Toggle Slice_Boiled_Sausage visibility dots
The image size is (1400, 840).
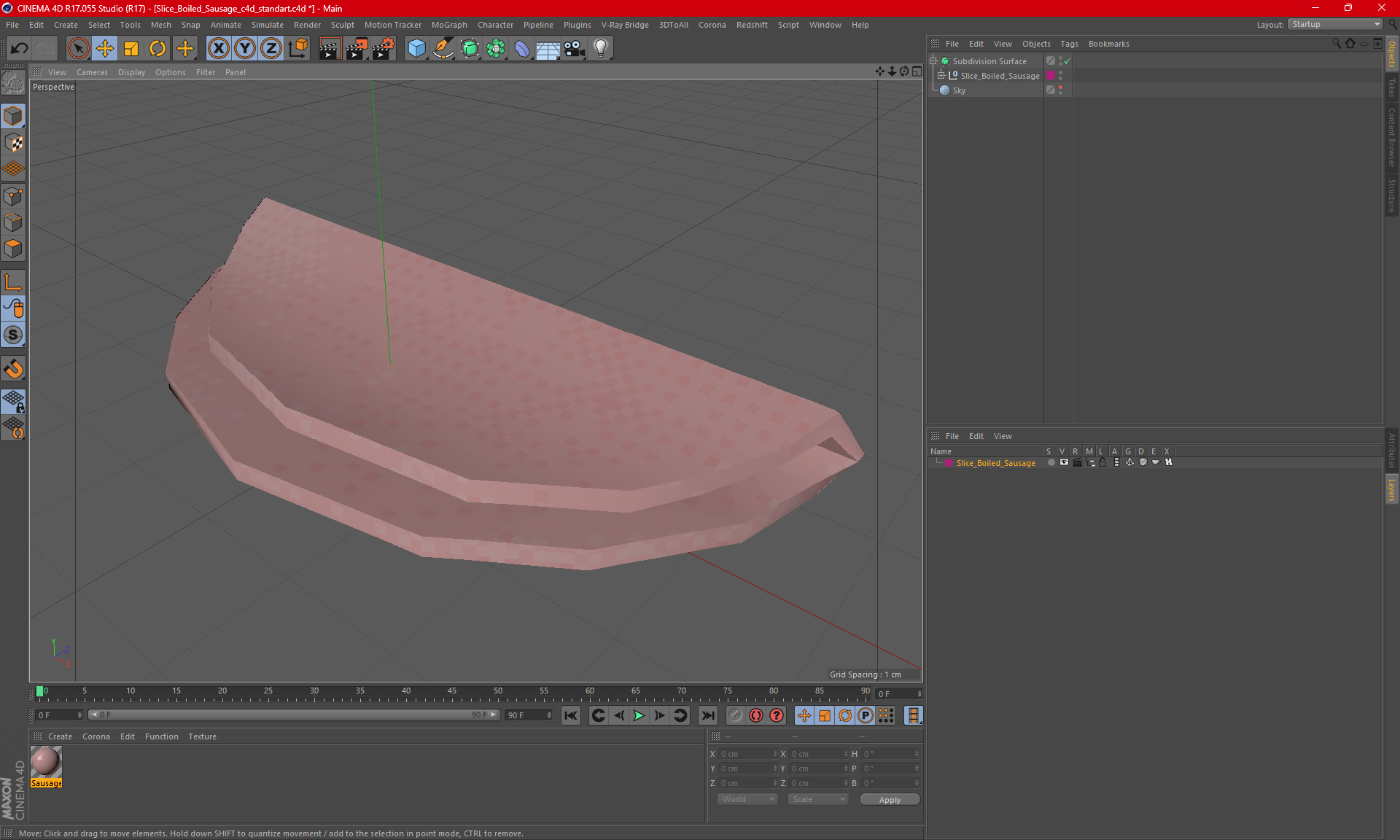(x=1061, y=75)
